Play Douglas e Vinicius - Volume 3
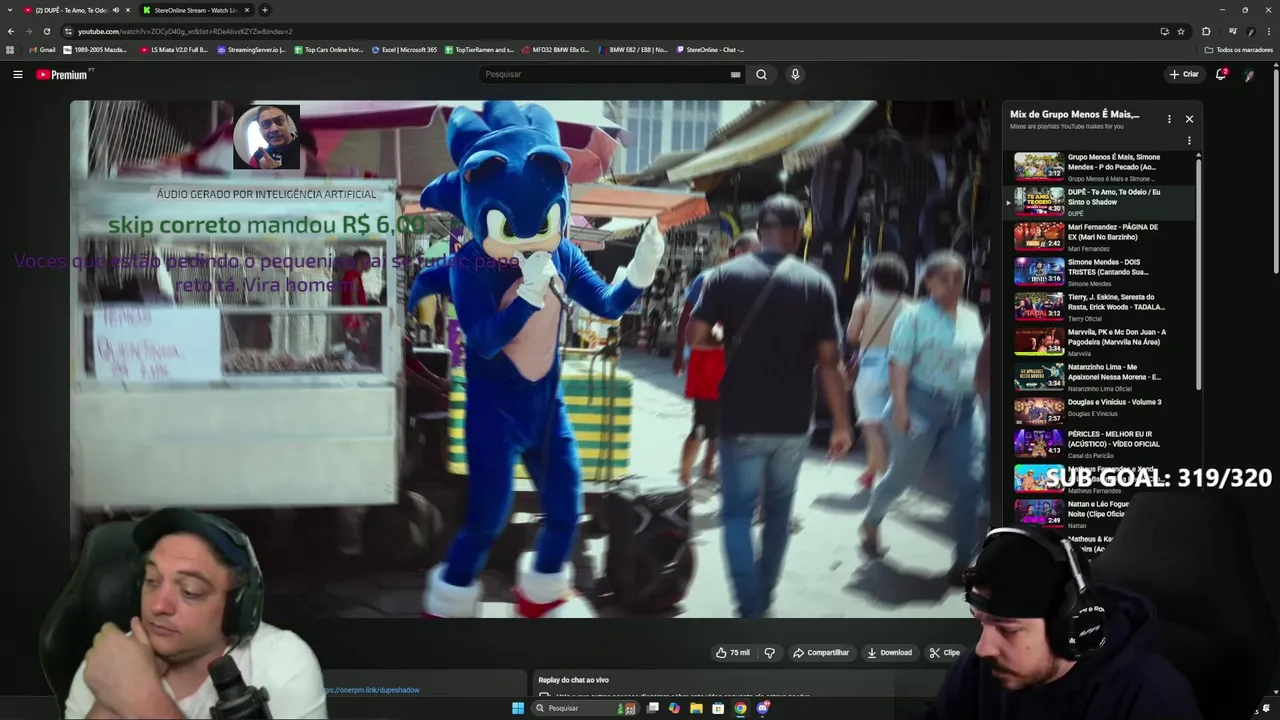1280x720 pixels. click(x=1100, y=412)
